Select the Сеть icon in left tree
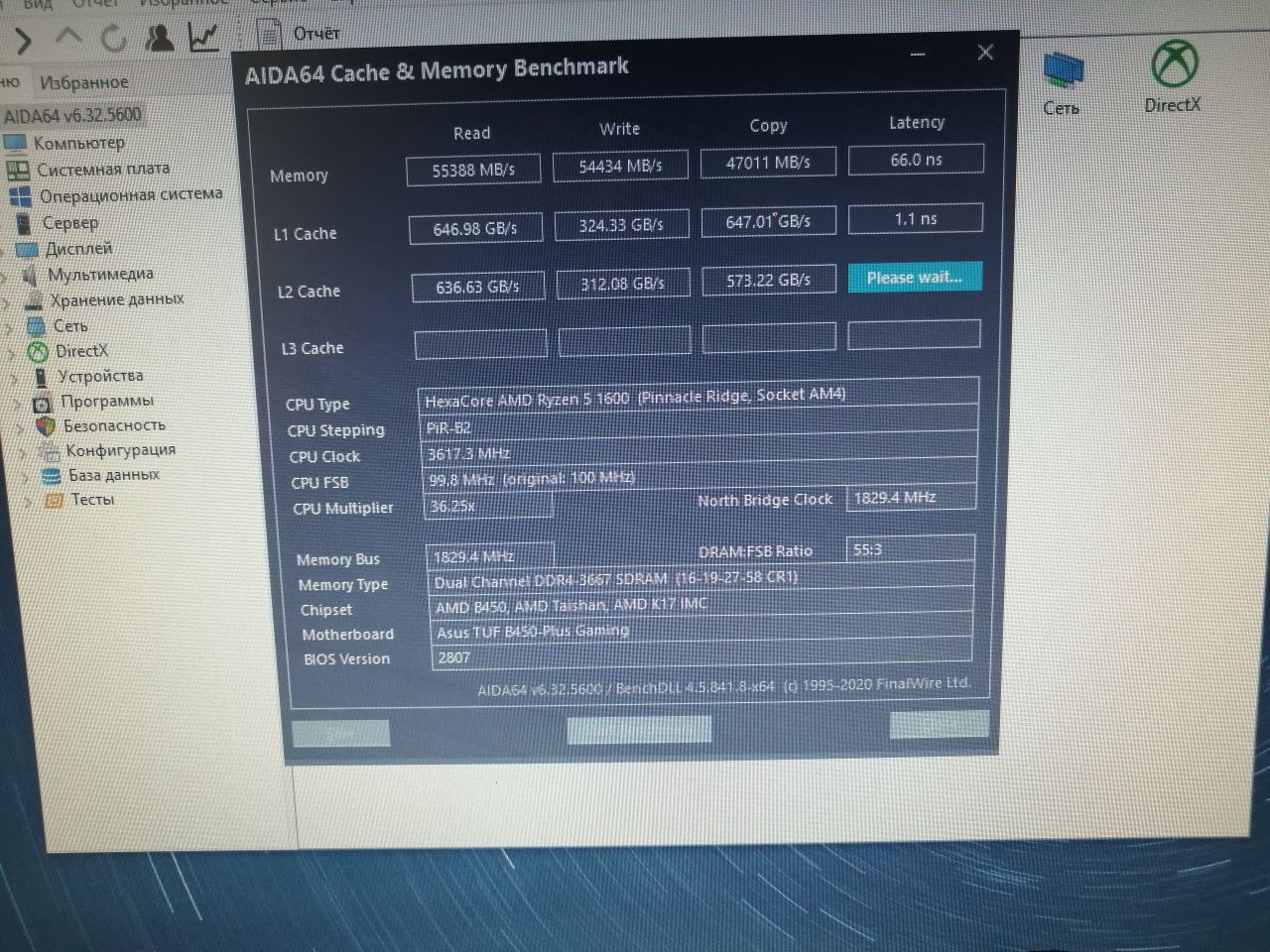1270x952 pixels. [37, 326]
